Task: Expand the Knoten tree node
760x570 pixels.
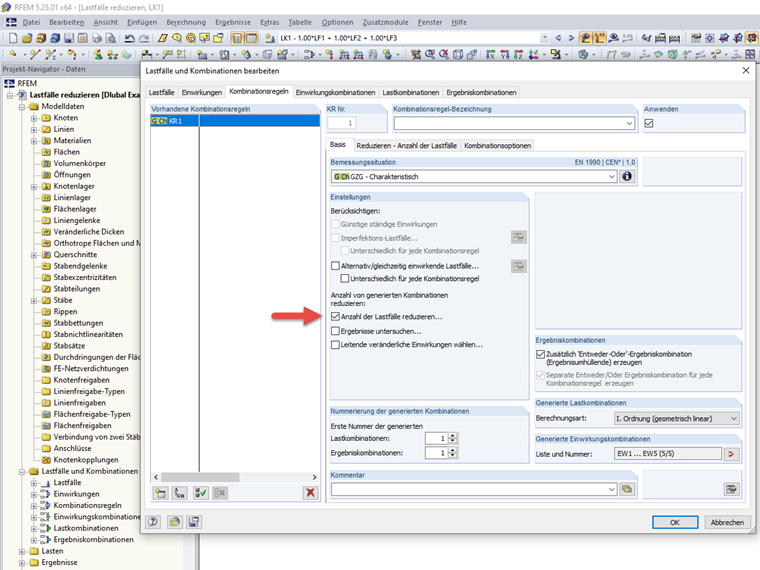Action: [34, 118]
